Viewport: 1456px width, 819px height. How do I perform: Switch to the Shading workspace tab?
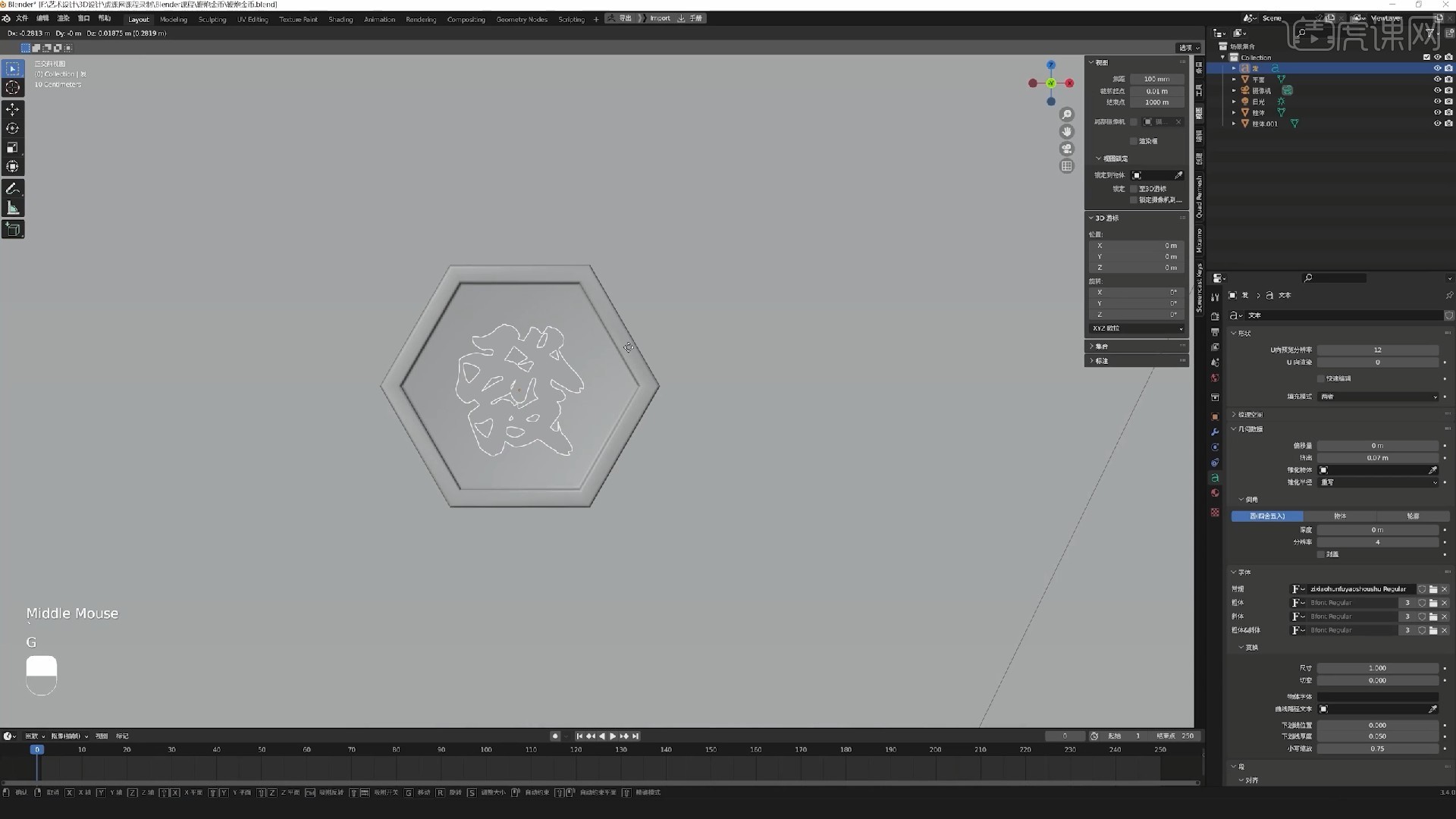340,20
